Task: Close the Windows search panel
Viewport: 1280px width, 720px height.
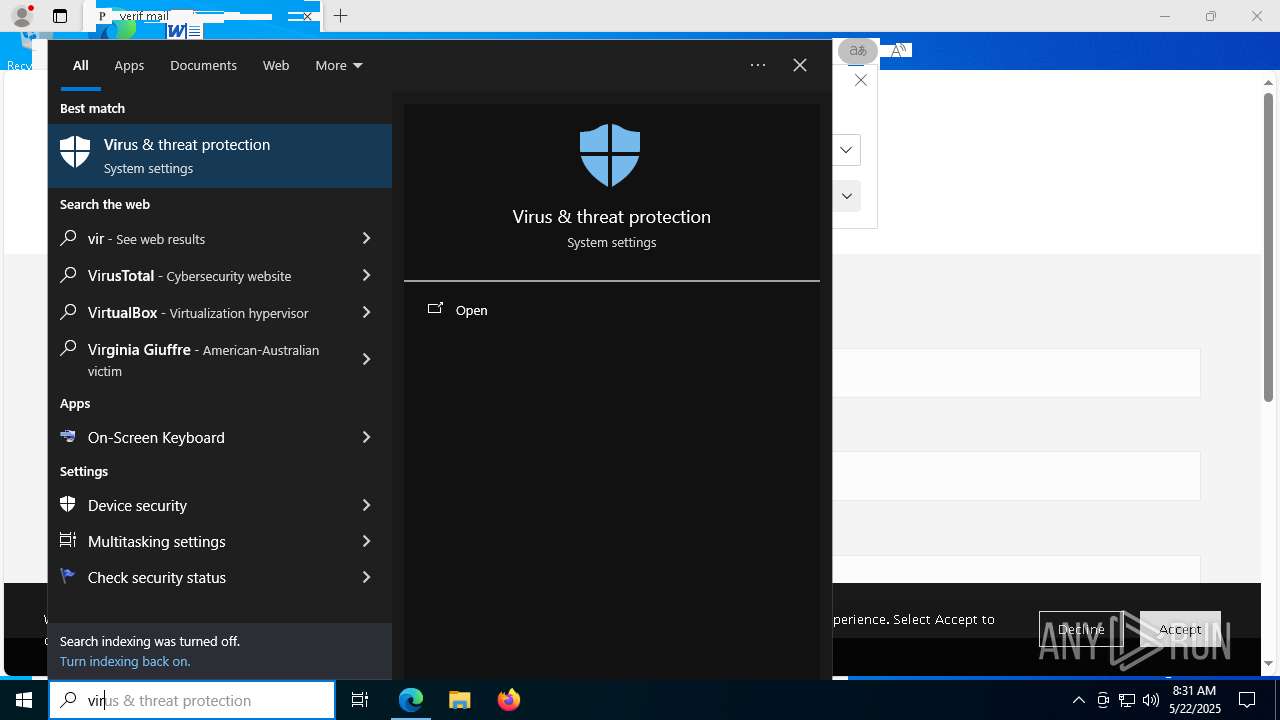Action: (800, 65)
